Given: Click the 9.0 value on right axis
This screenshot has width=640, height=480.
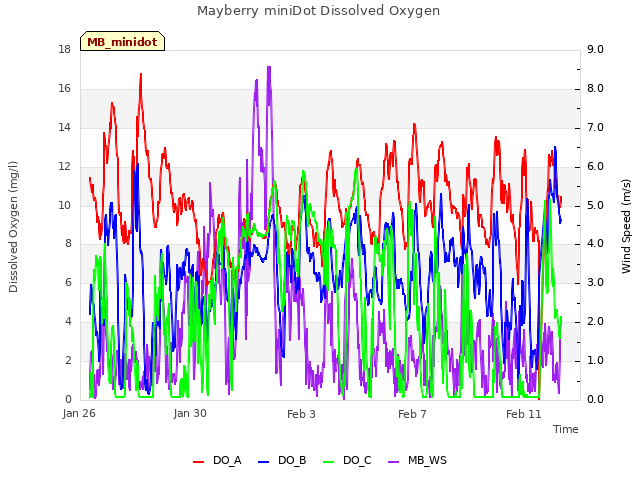Looking at the screenshot, I should click(595, 50).
